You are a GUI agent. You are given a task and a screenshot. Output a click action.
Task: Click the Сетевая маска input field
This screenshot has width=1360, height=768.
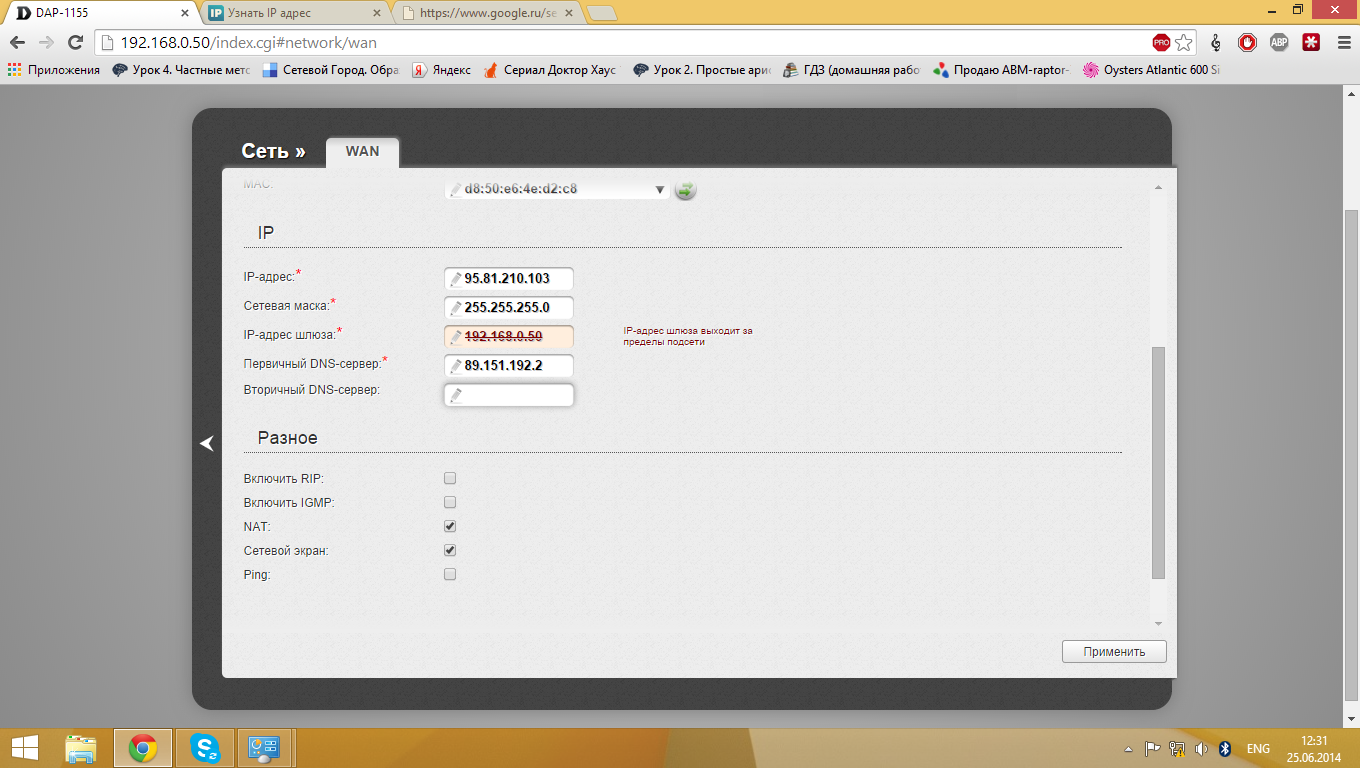coord(509,307)
